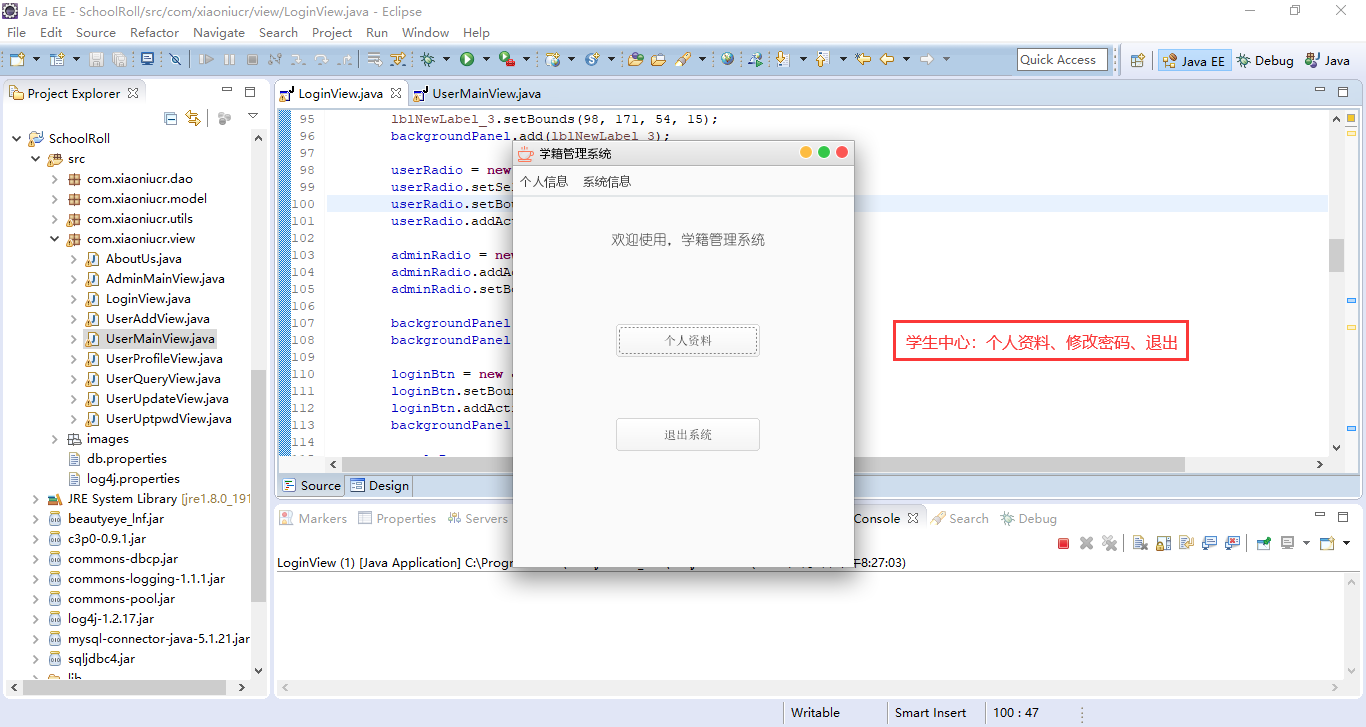Open 系统信息 menu in the dialog
The image size is (1366, 727).
(x=607, y=181)
